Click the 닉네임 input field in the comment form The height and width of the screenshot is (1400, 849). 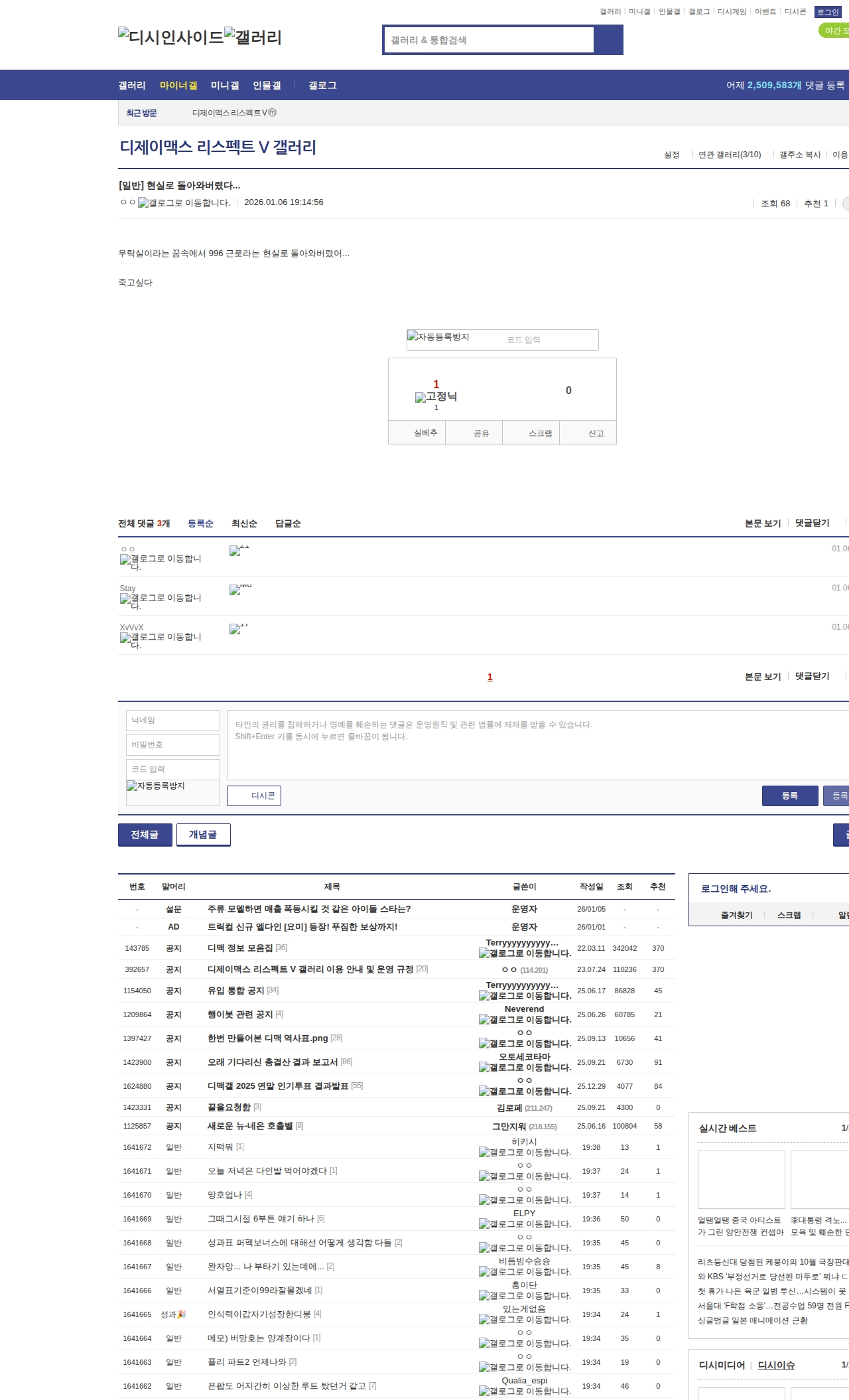pos(173,720)
